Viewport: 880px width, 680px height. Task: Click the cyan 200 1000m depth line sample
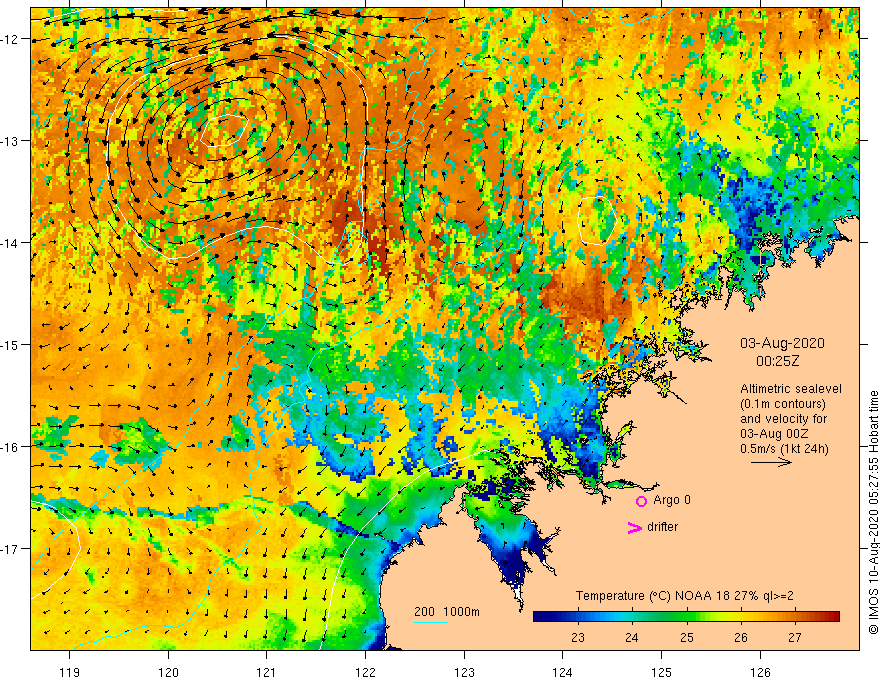pyautogui.click(x=431, y=622)
